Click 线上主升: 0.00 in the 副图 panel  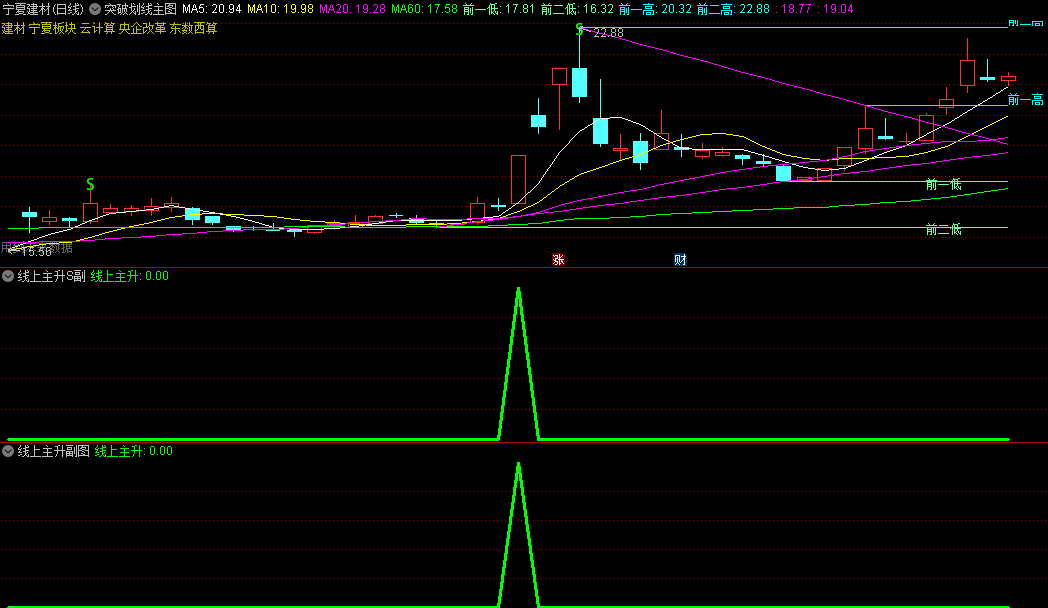click(x=134, y=451)
